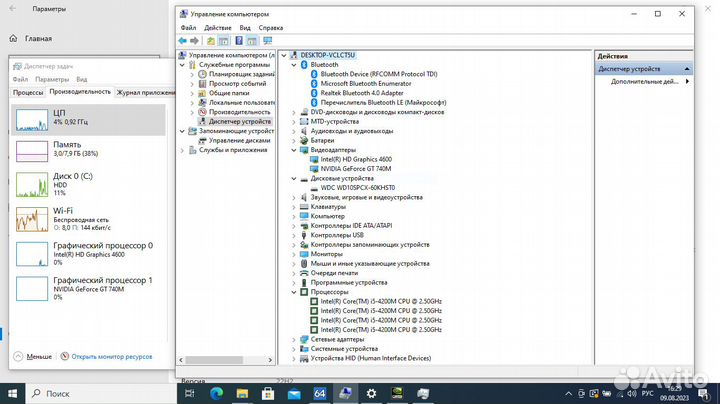Select NVIDIA GeForce GT 740M device
Viewport: 720px width, 404px height.
(356, 168)
